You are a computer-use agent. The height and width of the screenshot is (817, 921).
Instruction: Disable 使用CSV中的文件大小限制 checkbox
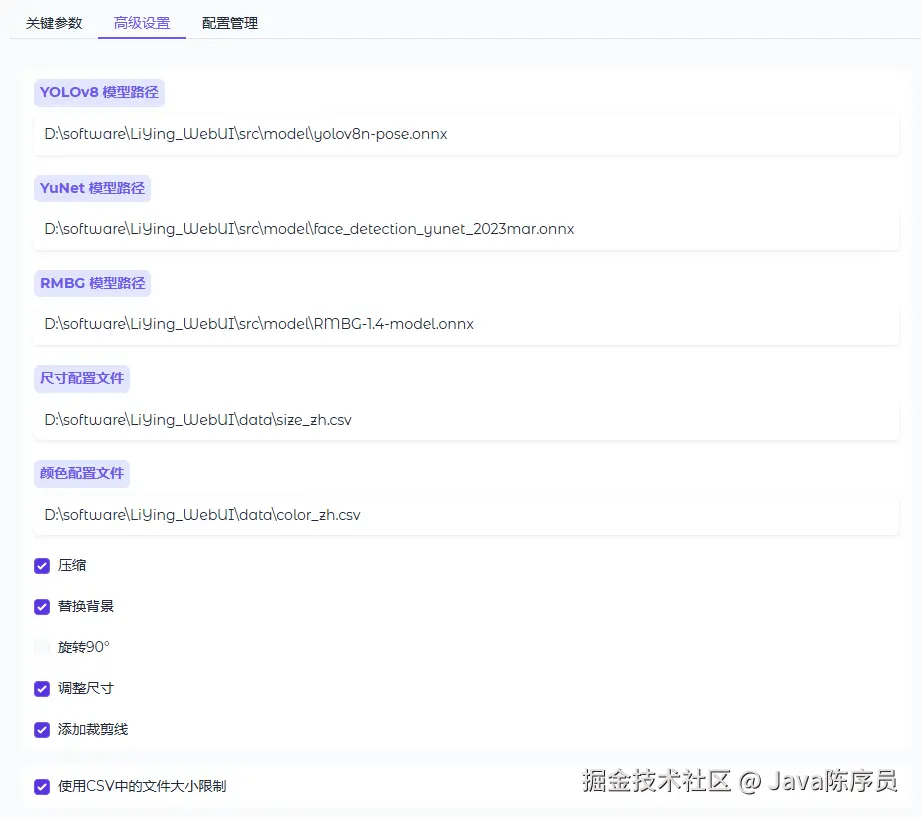point(42,787)
